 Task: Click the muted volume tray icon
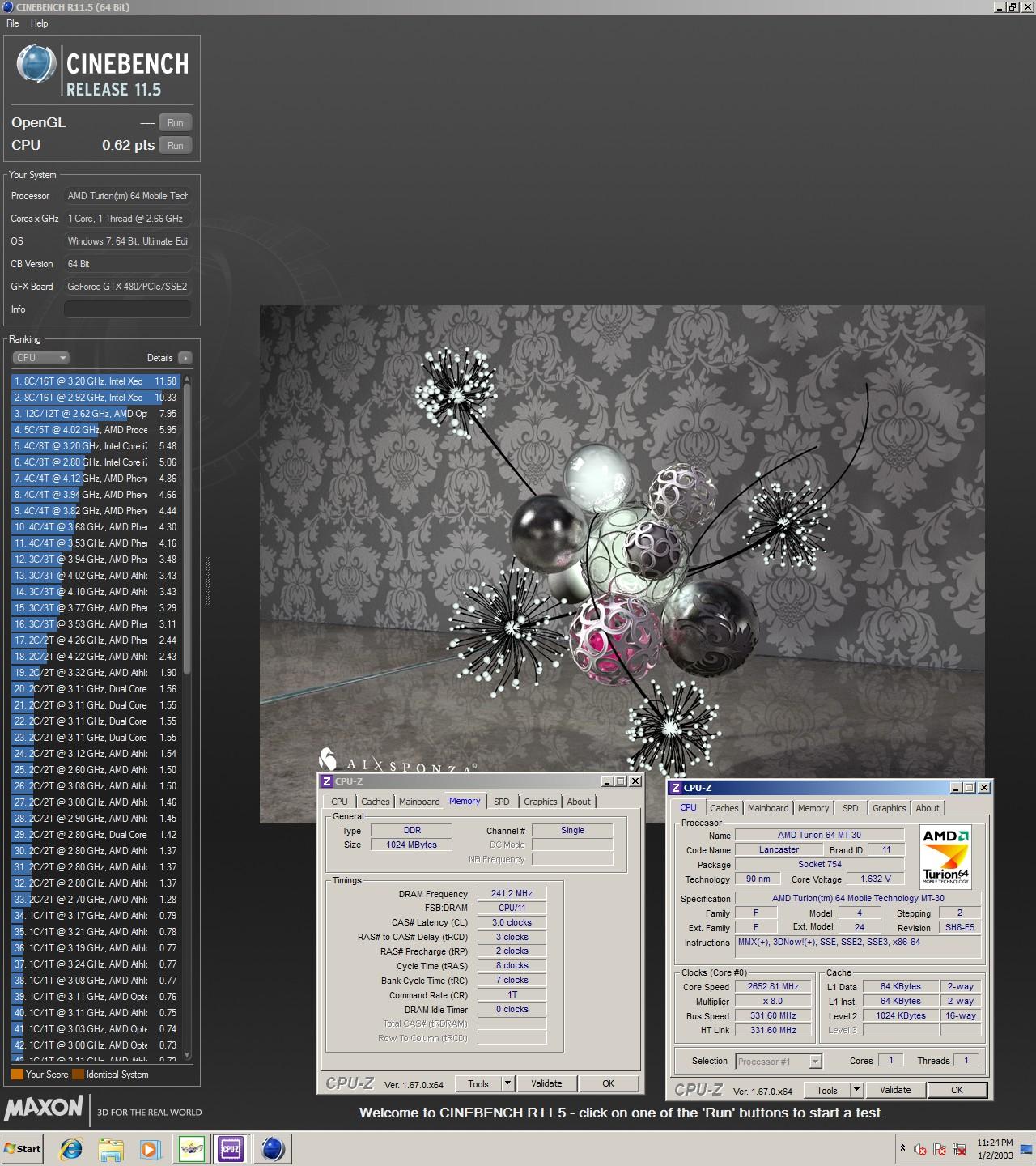(x=920, y=1149)
